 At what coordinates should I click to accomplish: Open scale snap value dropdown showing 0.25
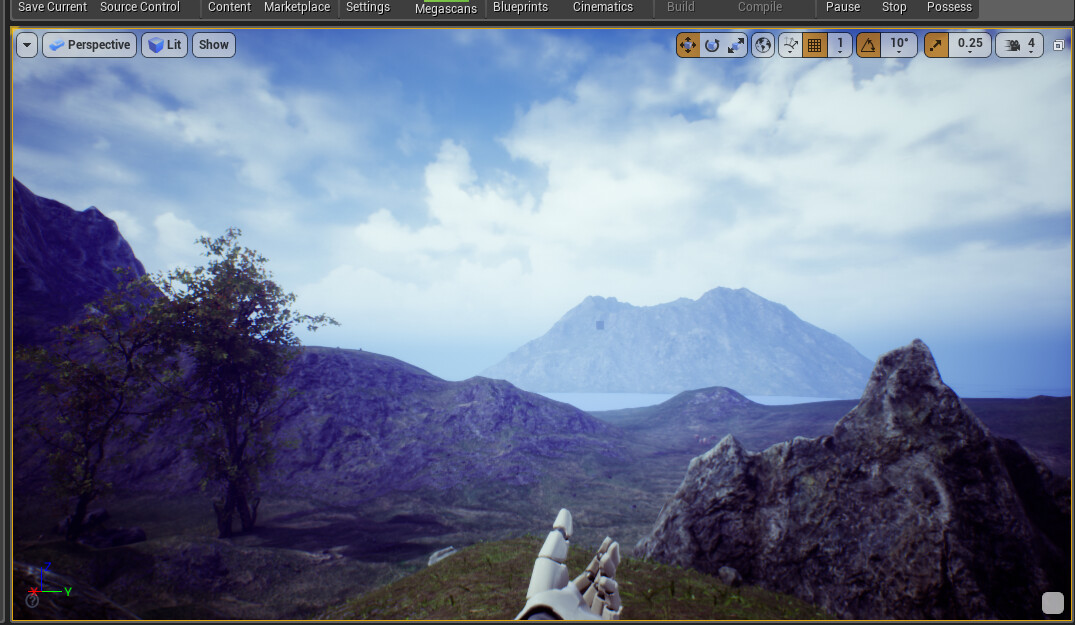click(x=970, y=45)
